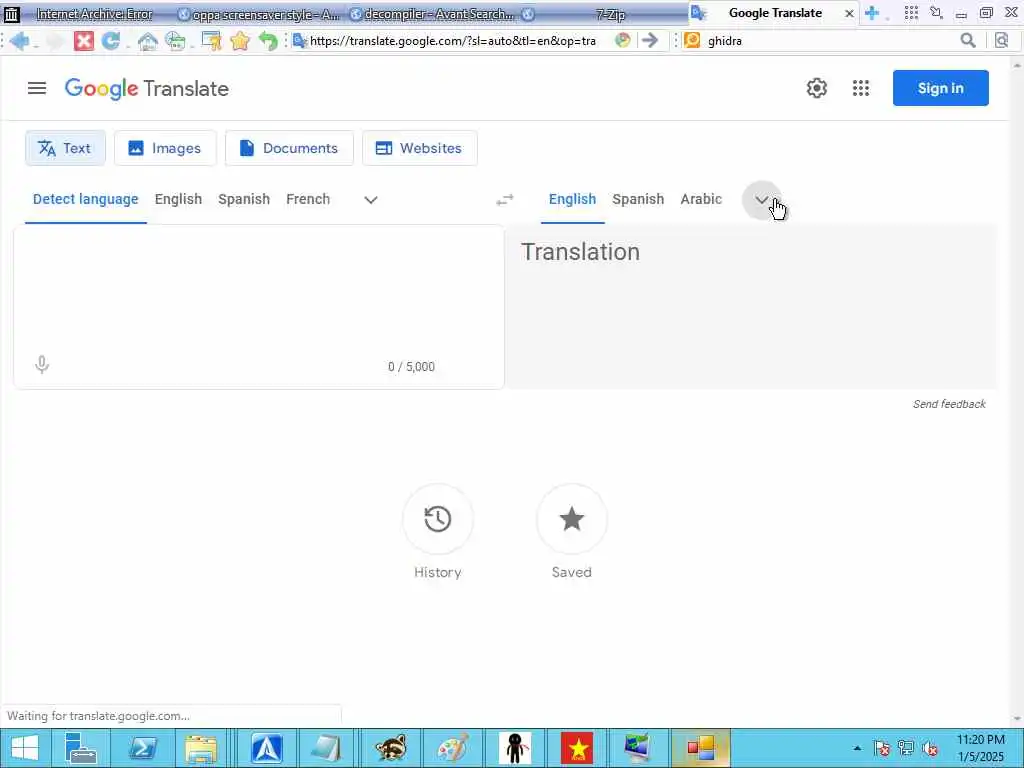This screenshot has height=768, width=1024.
Task: Switch to Websites translation mode
Action: pyautogui.click(x=419, y=148)
